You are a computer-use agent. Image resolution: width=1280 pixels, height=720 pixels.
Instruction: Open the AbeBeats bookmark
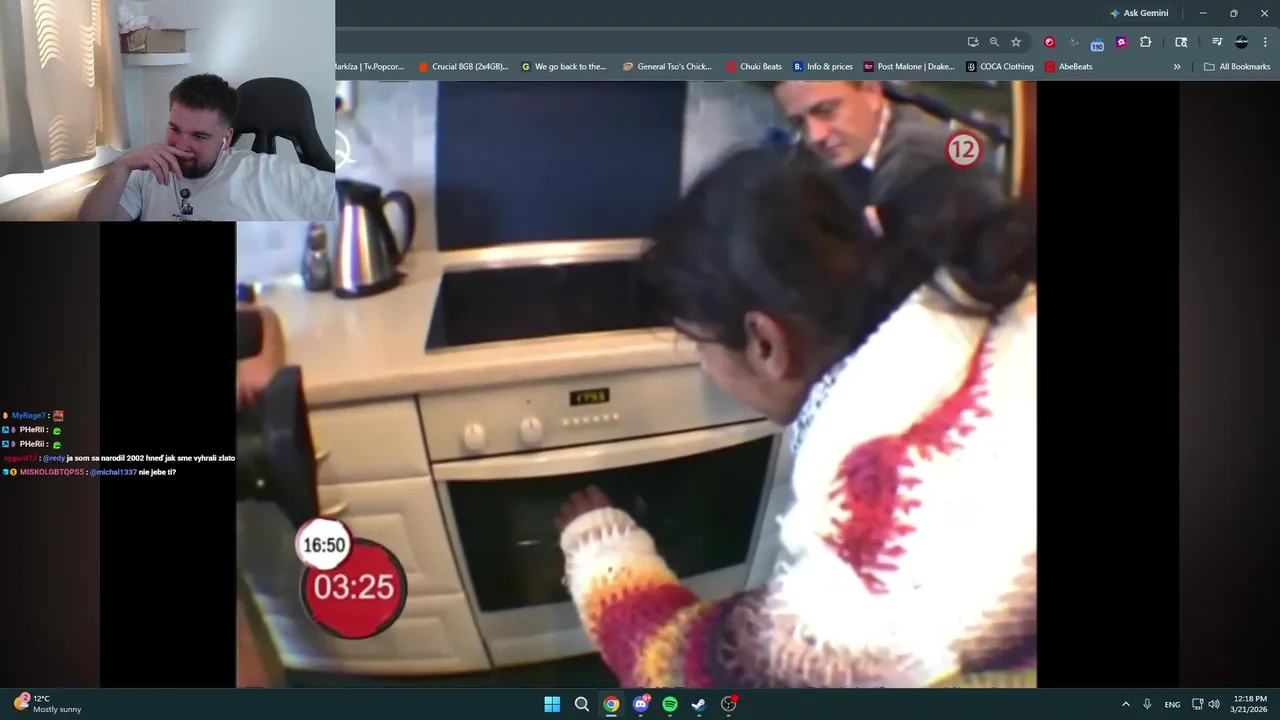coord(1068,67)
